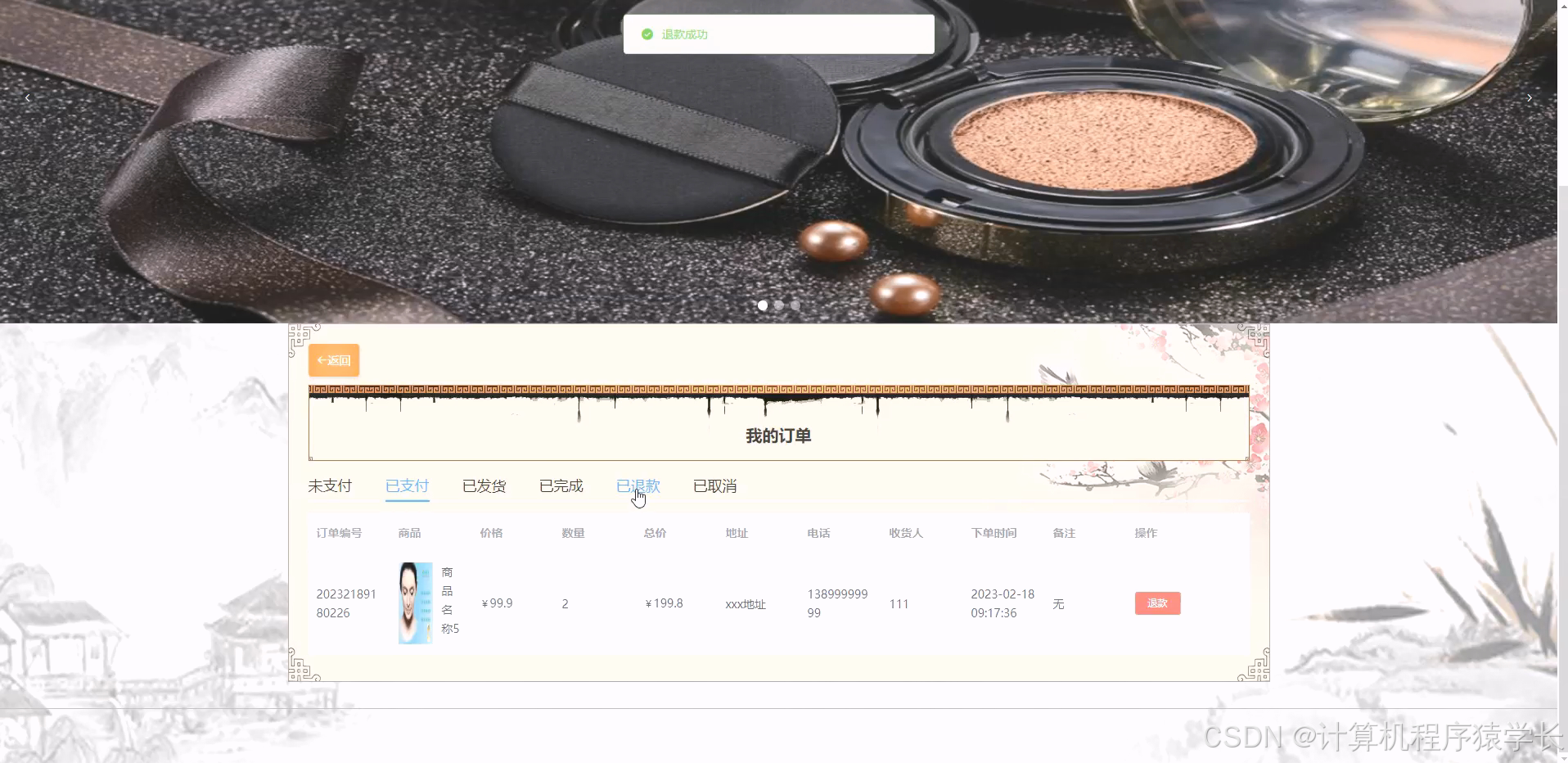This screenshot has height=763, width=1568.
Task: View the 已取消 orders tab
Action: (715, 486)
